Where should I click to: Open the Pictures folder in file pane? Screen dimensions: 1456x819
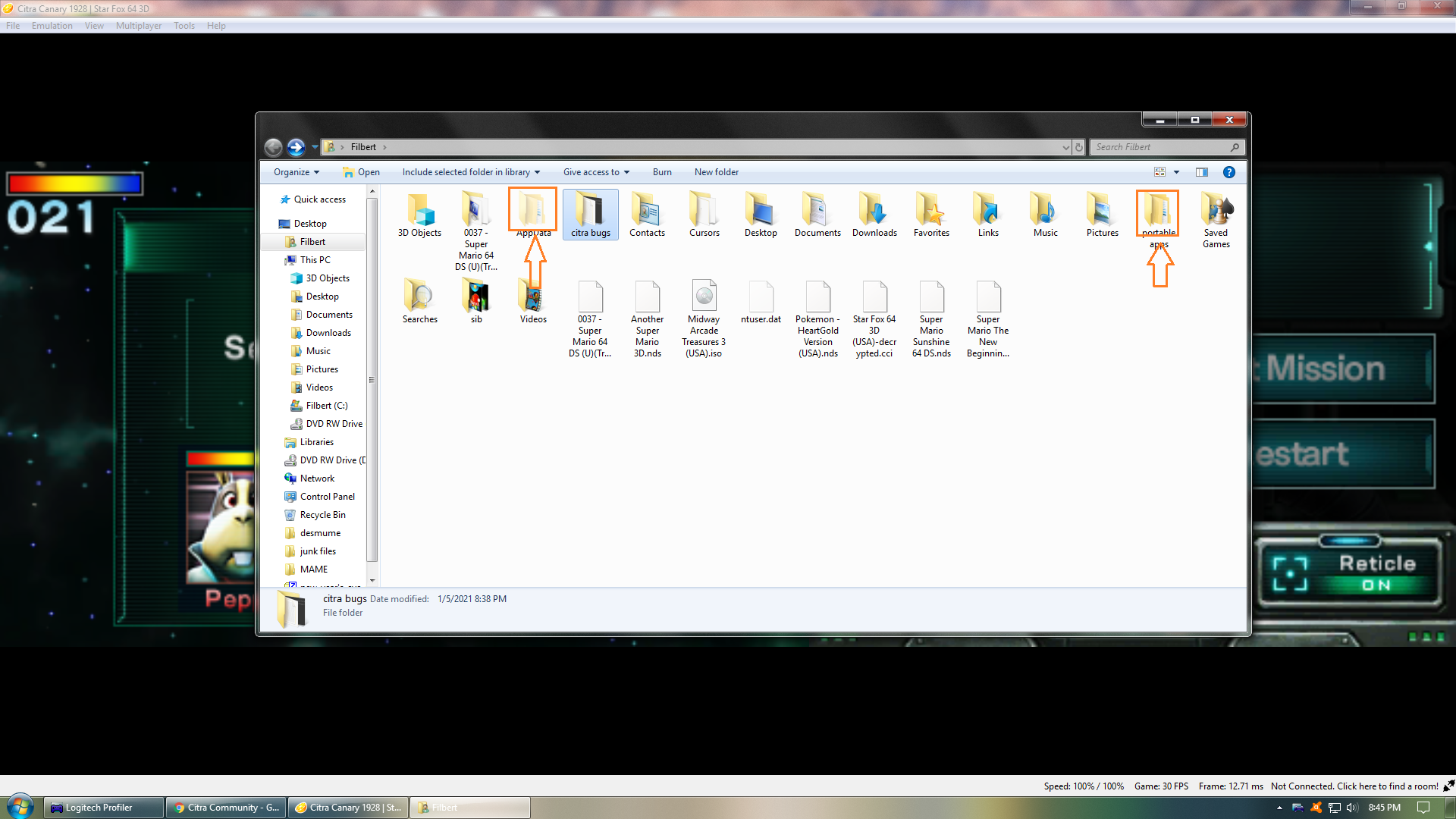click(x=1102, y=215)
